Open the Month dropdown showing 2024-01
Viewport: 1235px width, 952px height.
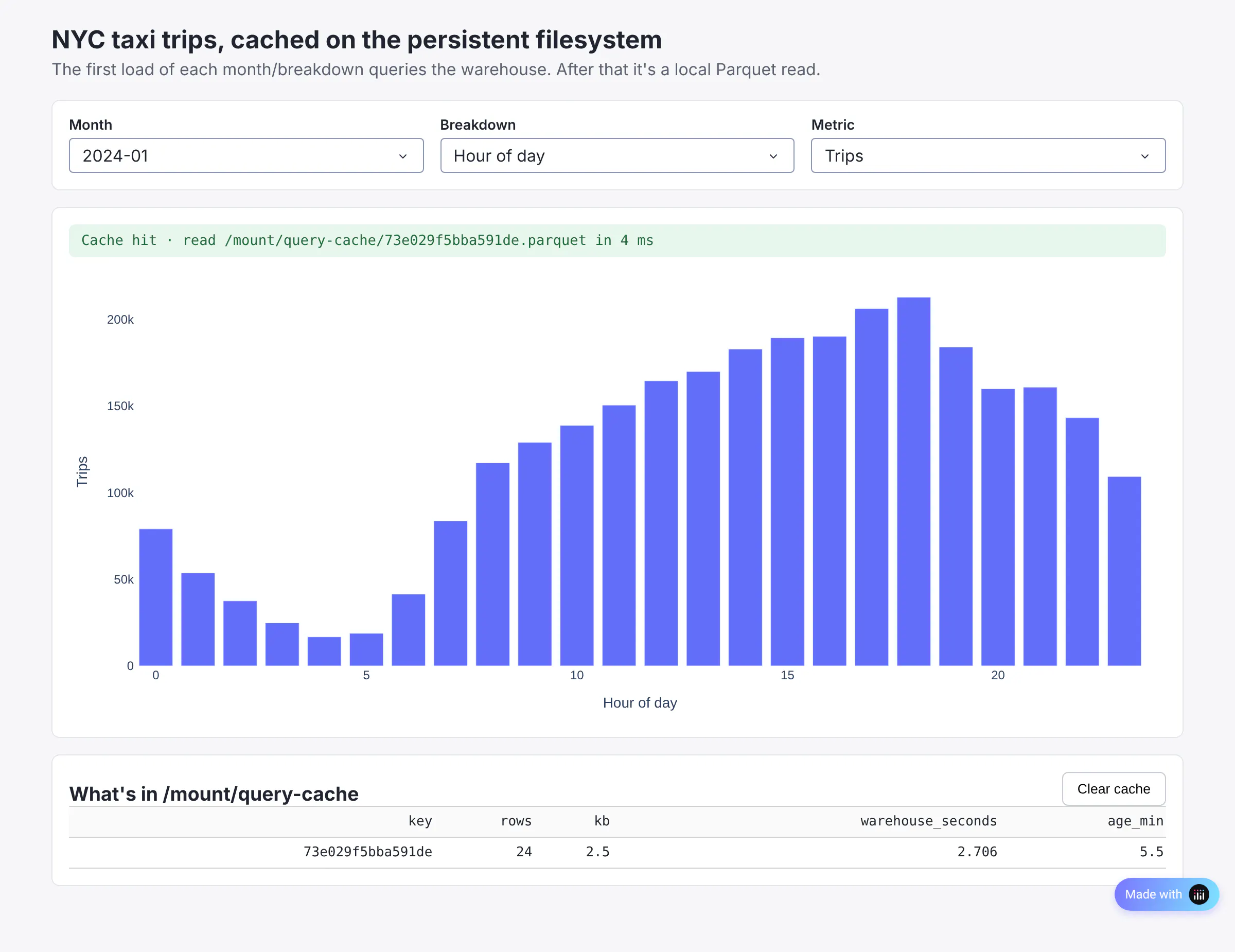(x=246, y=155)
